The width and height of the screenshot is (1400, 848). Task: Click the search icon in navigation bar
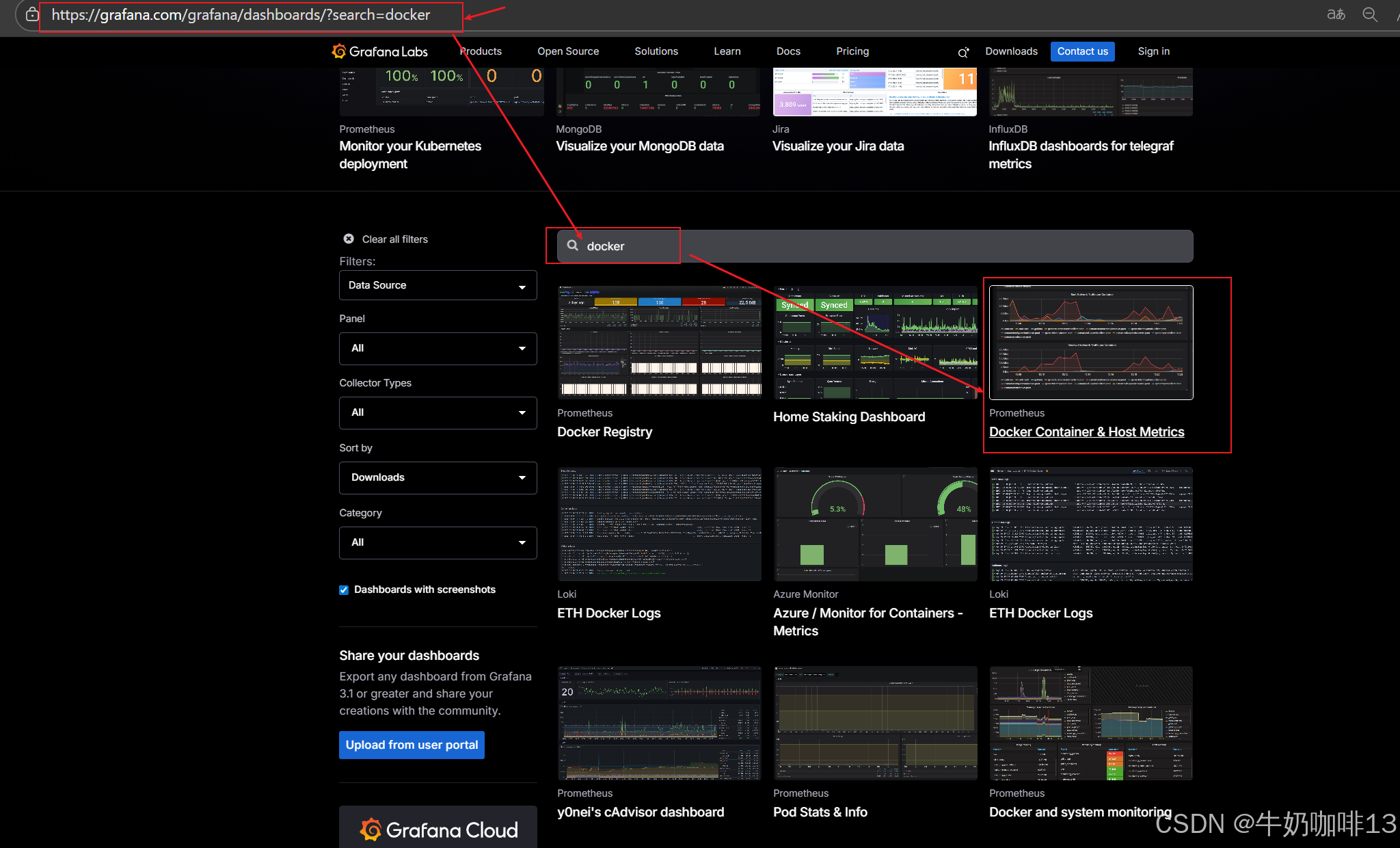click(x=963, y=52)
